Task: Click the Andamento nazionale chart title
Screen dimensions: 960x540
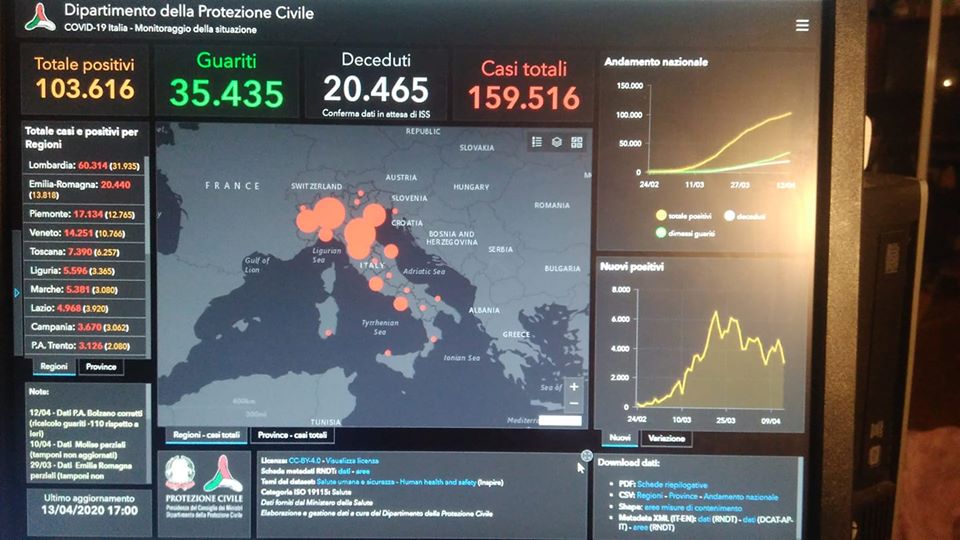Action: (656, 62)
